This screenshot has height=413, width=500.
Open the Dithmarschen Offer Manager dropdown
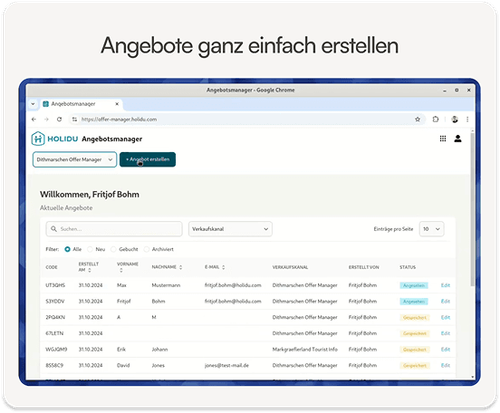[x=75, y=159]
